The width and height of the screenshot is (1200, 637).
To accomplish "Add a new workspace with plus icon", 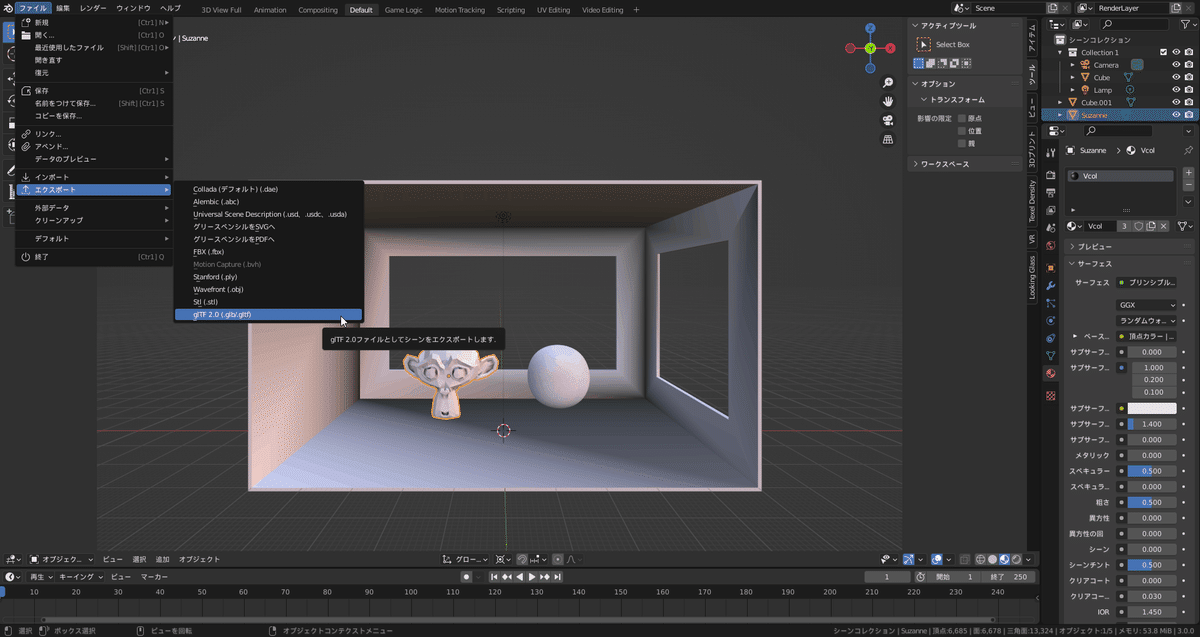I will (x=636, y=10).
